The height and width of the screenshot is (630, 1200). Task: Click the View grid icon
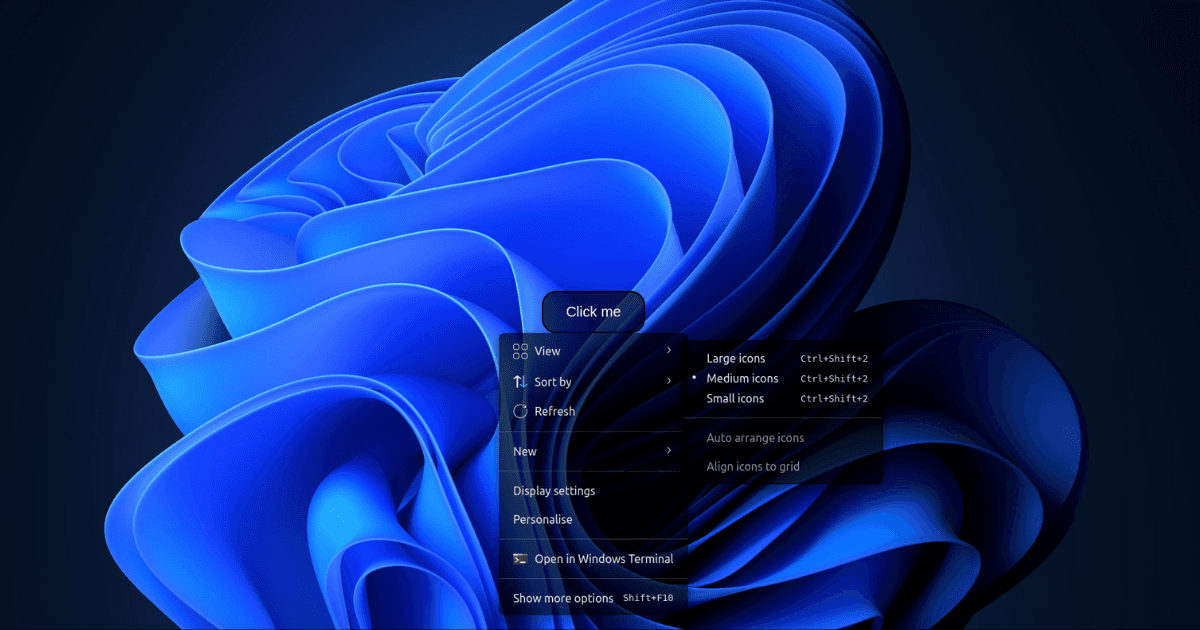click(521, 351)
